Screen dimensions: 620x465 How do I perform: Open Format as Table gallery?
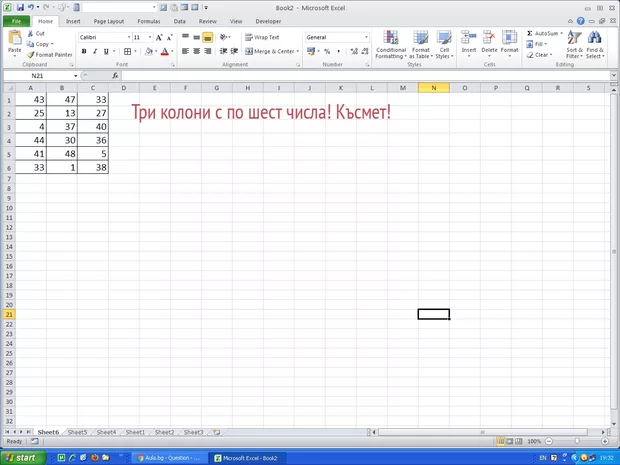click(x=421, y=45)
